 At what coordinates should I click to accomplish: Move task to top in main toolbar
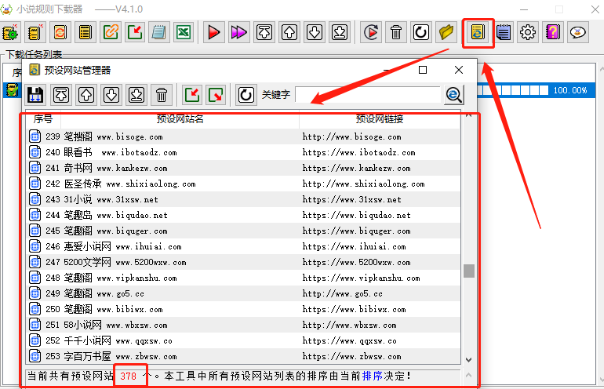click(264, 32)
